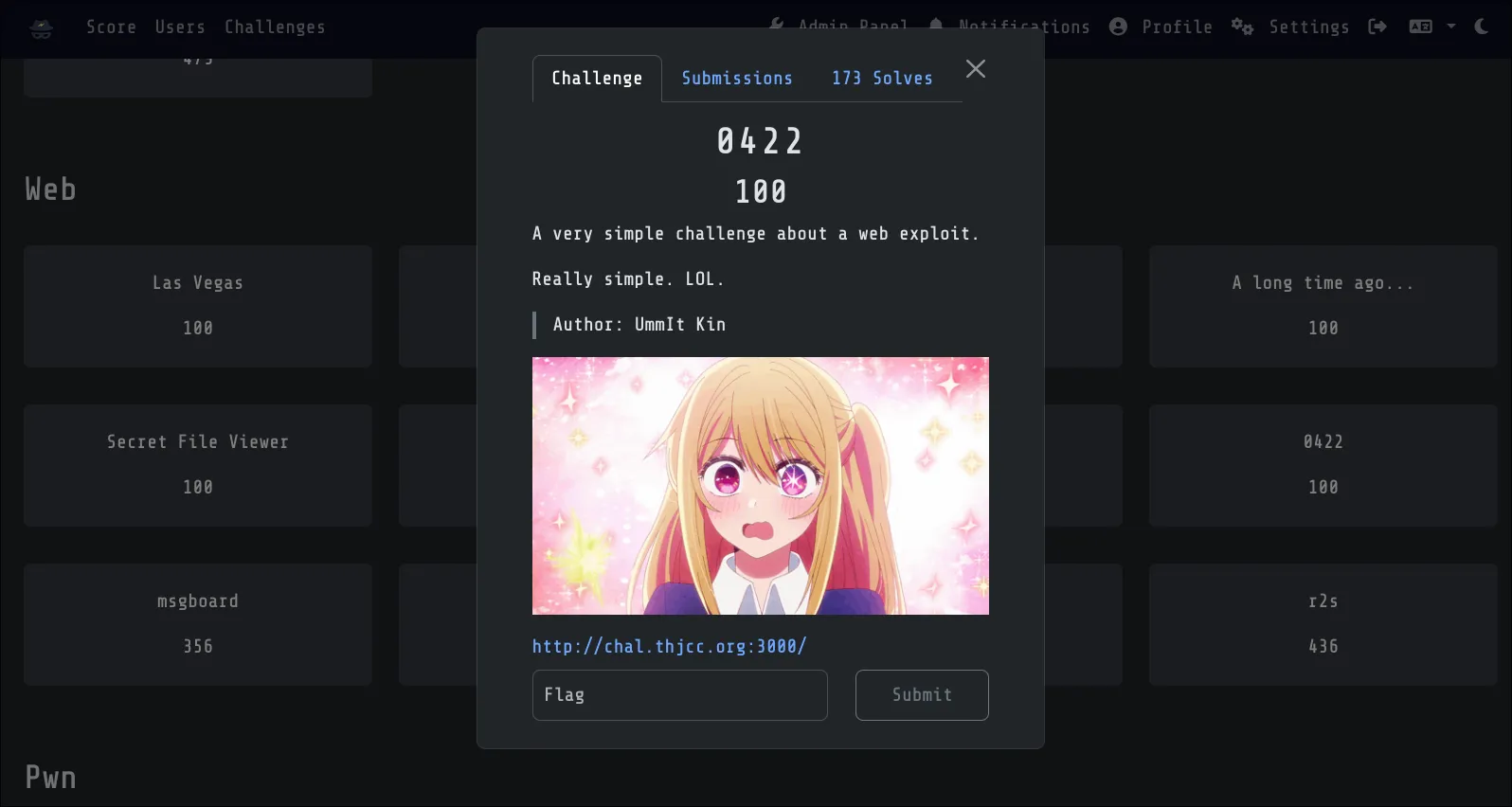Open the Users page in navbar
The image size is (1512, 807).
tap(180, 27)
